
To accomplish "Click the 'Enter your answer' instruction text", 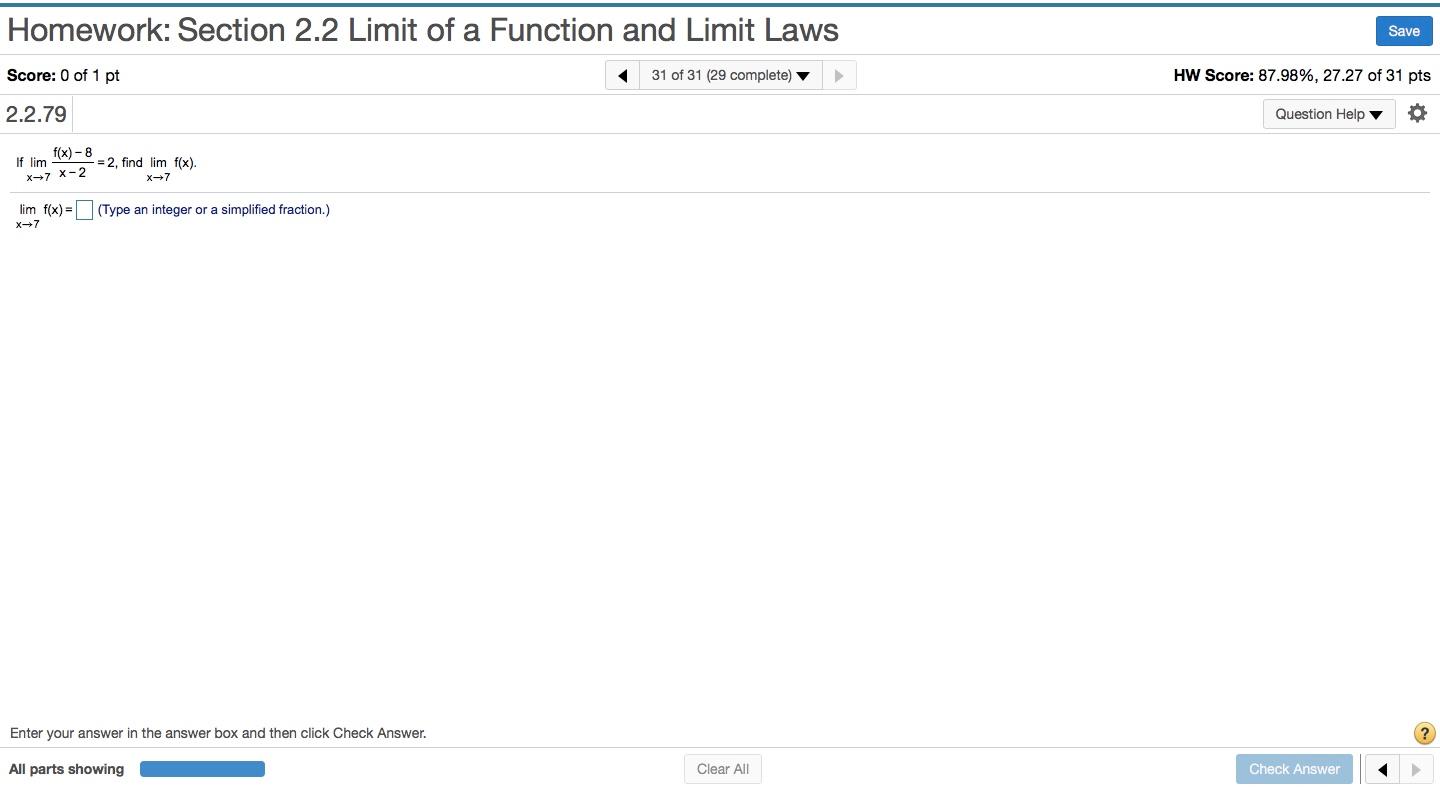I will coord(218,733).
